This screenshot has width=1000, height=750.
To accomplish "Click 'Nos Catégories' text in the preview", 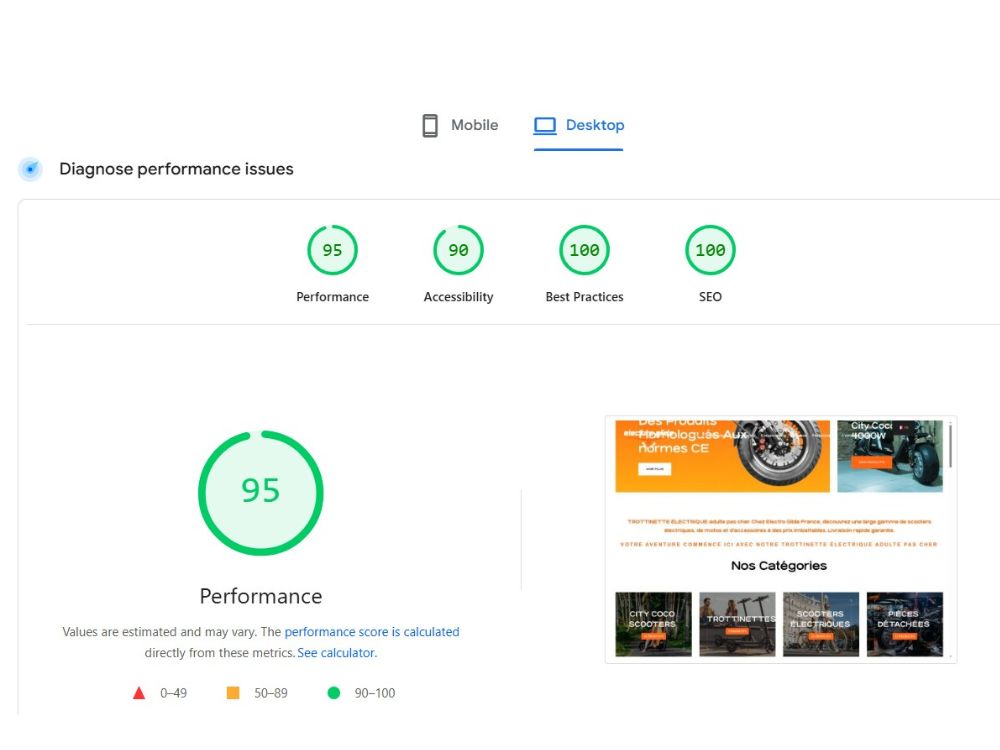I will pyautogui.click(x=779, y=565).
